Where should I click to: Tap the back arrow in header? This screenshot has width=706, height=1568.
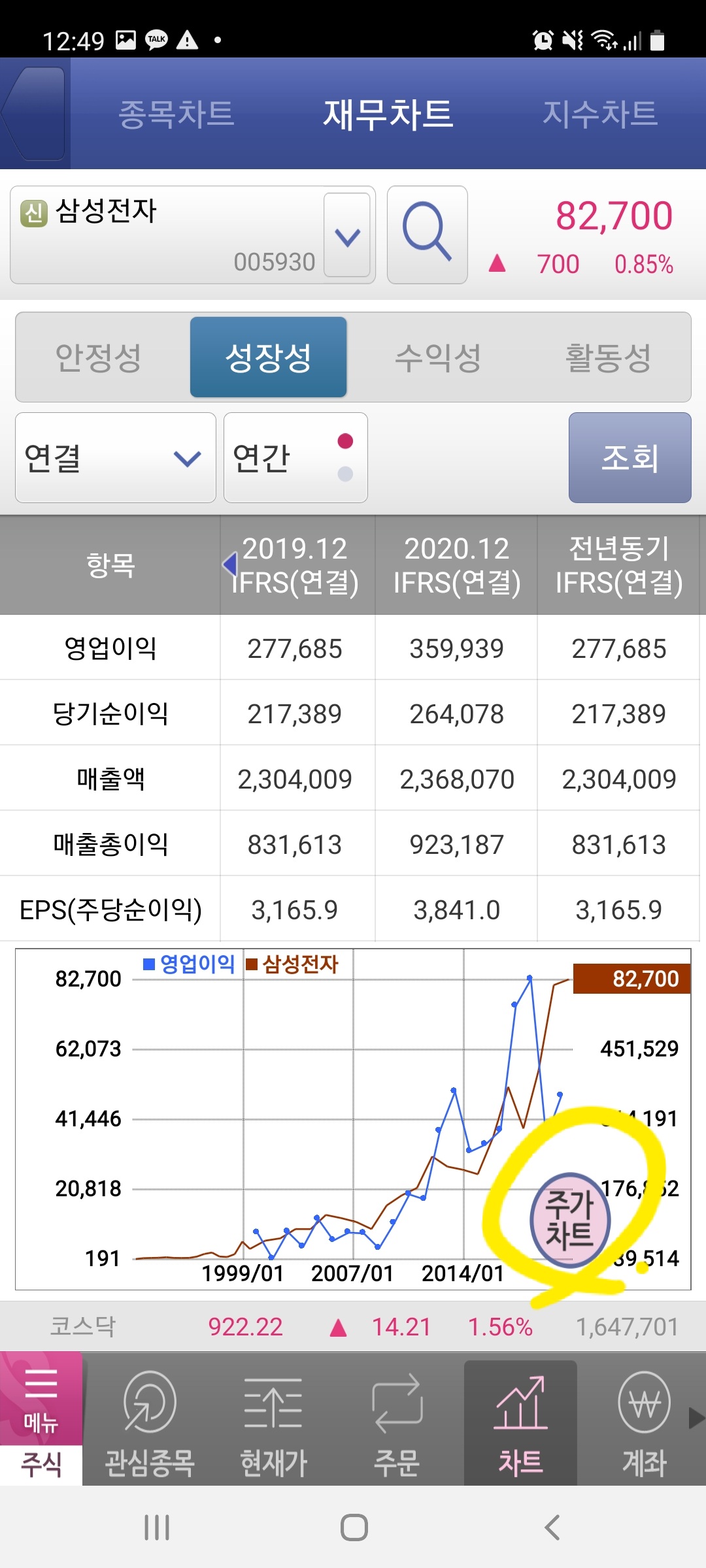pos(34,114)
